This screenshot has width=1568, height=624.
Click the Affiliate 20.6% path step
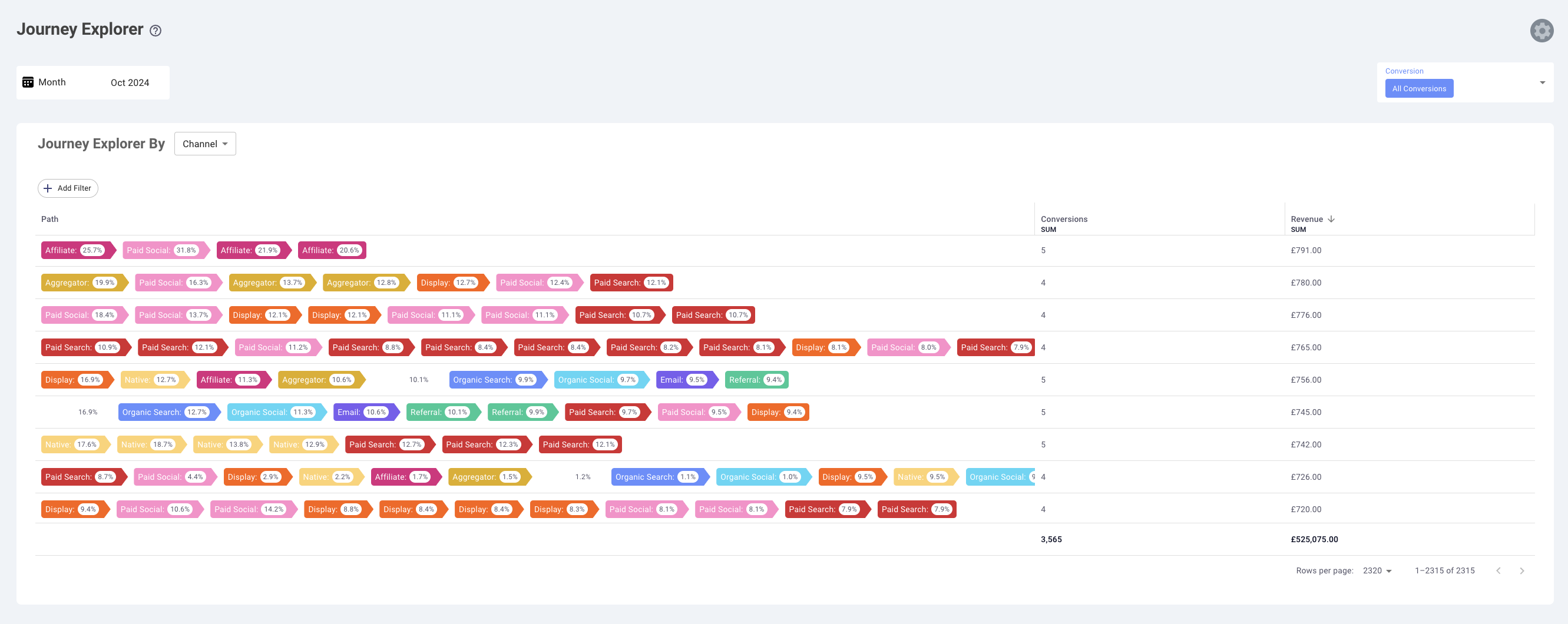tap(332, 251)
